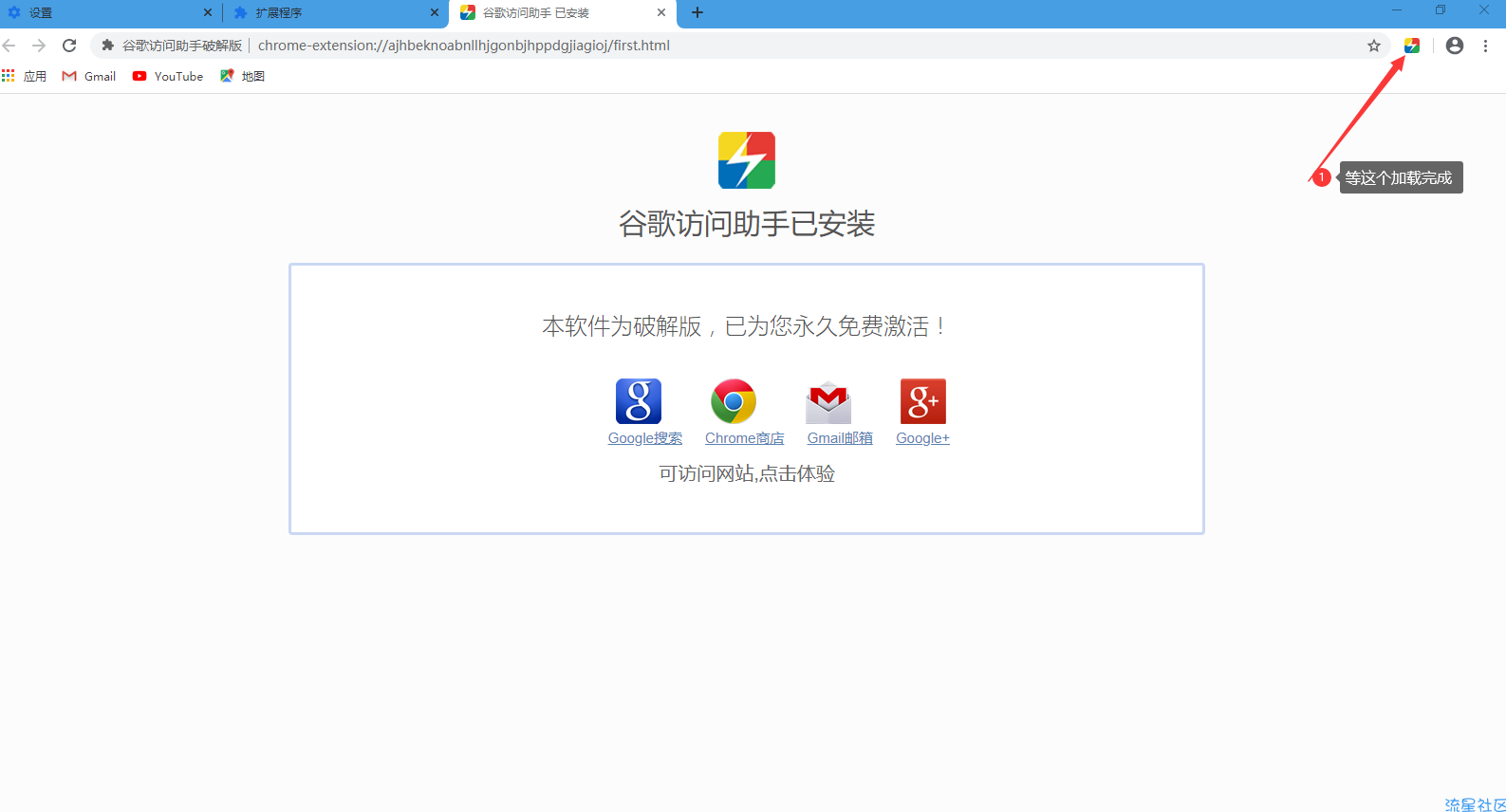The height and width of the screenshot is (812, 1506).
Task: Open the Google+ text link
Action: tap(922, 438)
